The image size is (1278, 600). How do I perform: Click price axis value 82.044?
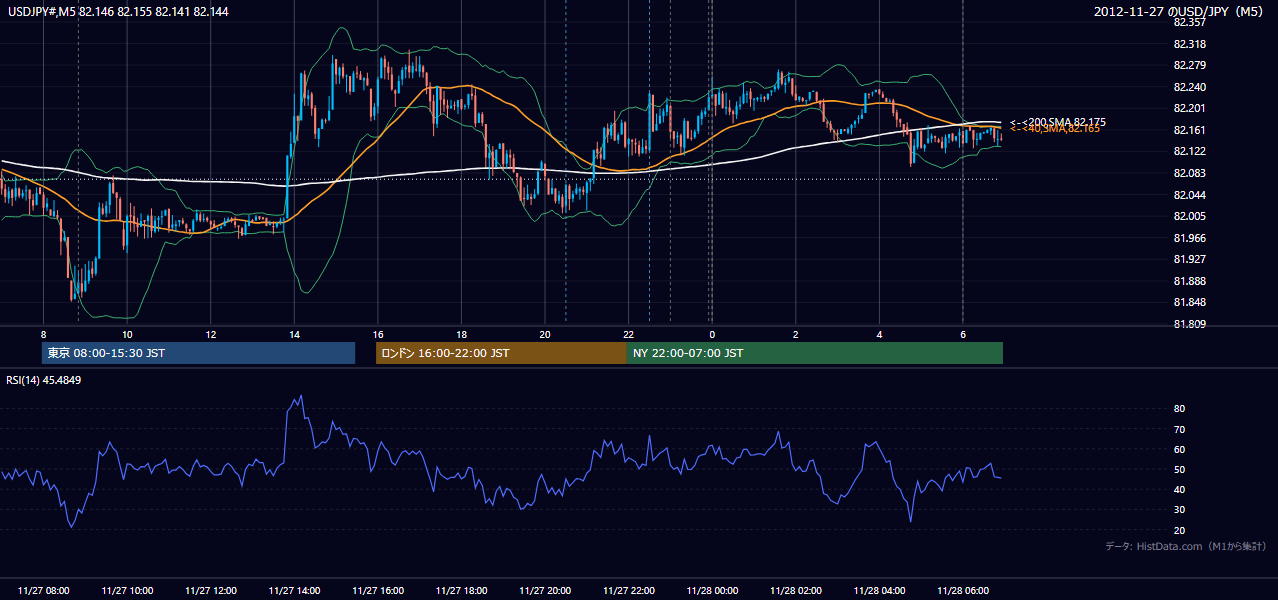point(1190,194)
